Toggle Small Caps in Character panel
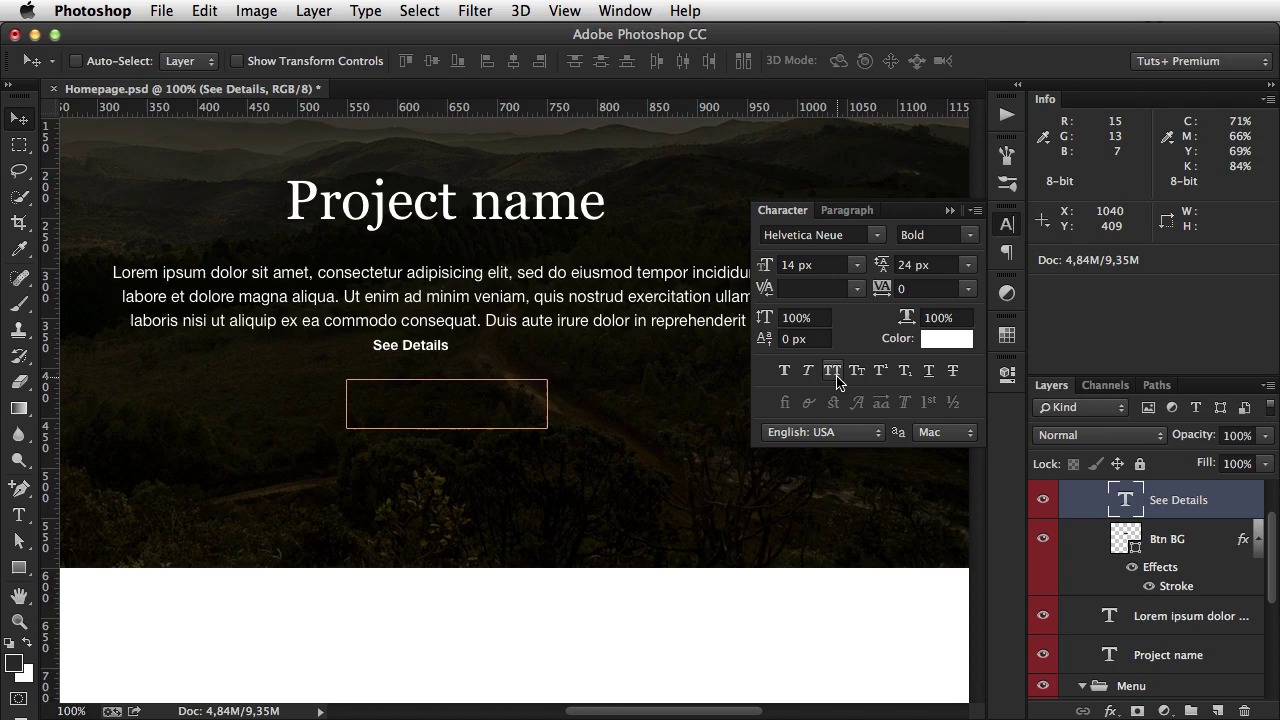 tap(857, 371)
